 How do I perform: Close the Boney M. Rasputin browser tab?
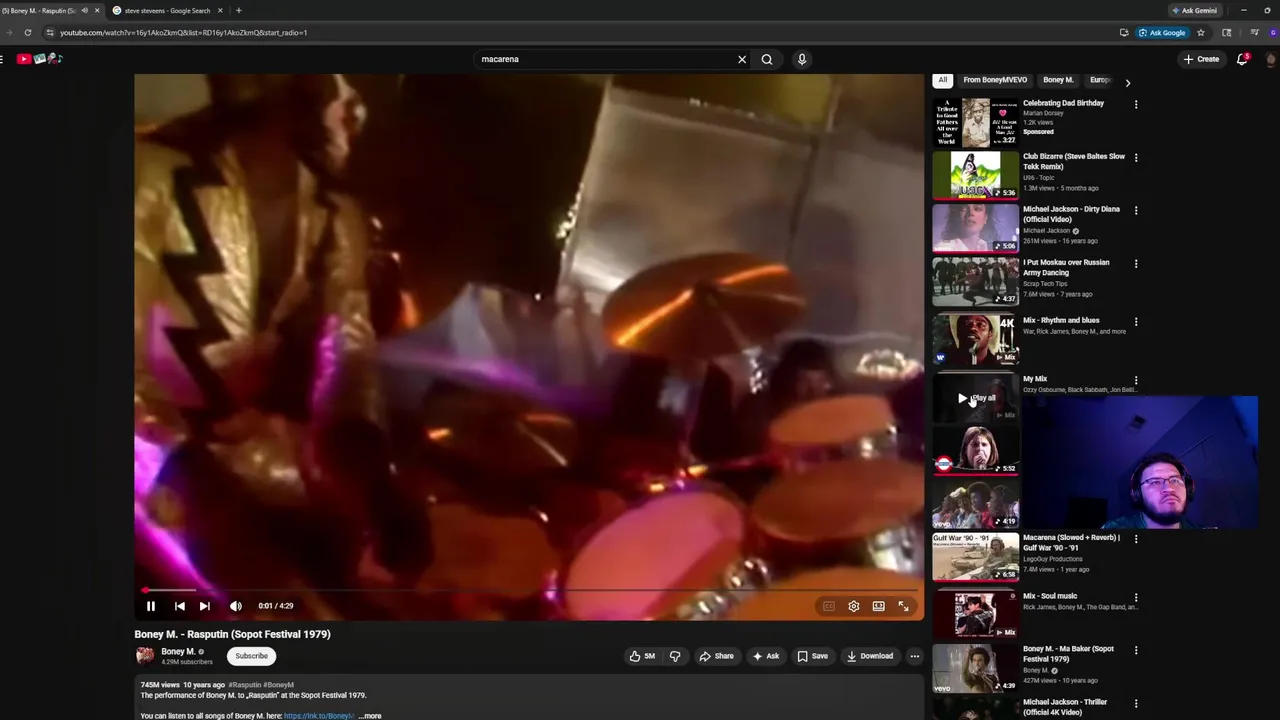pos(97,10)
